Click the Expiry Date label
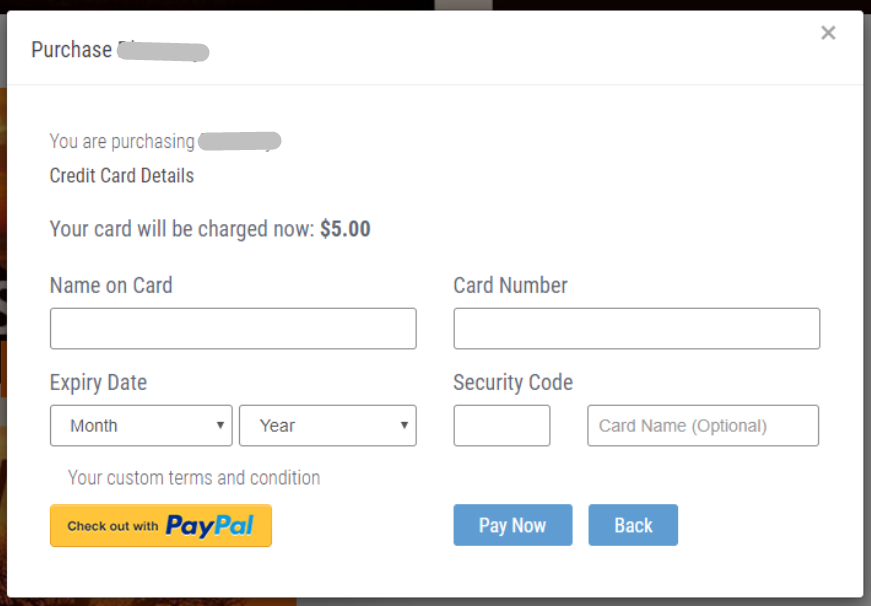The width and height of the screenshot is (871, 606). [x=98, y=383]
